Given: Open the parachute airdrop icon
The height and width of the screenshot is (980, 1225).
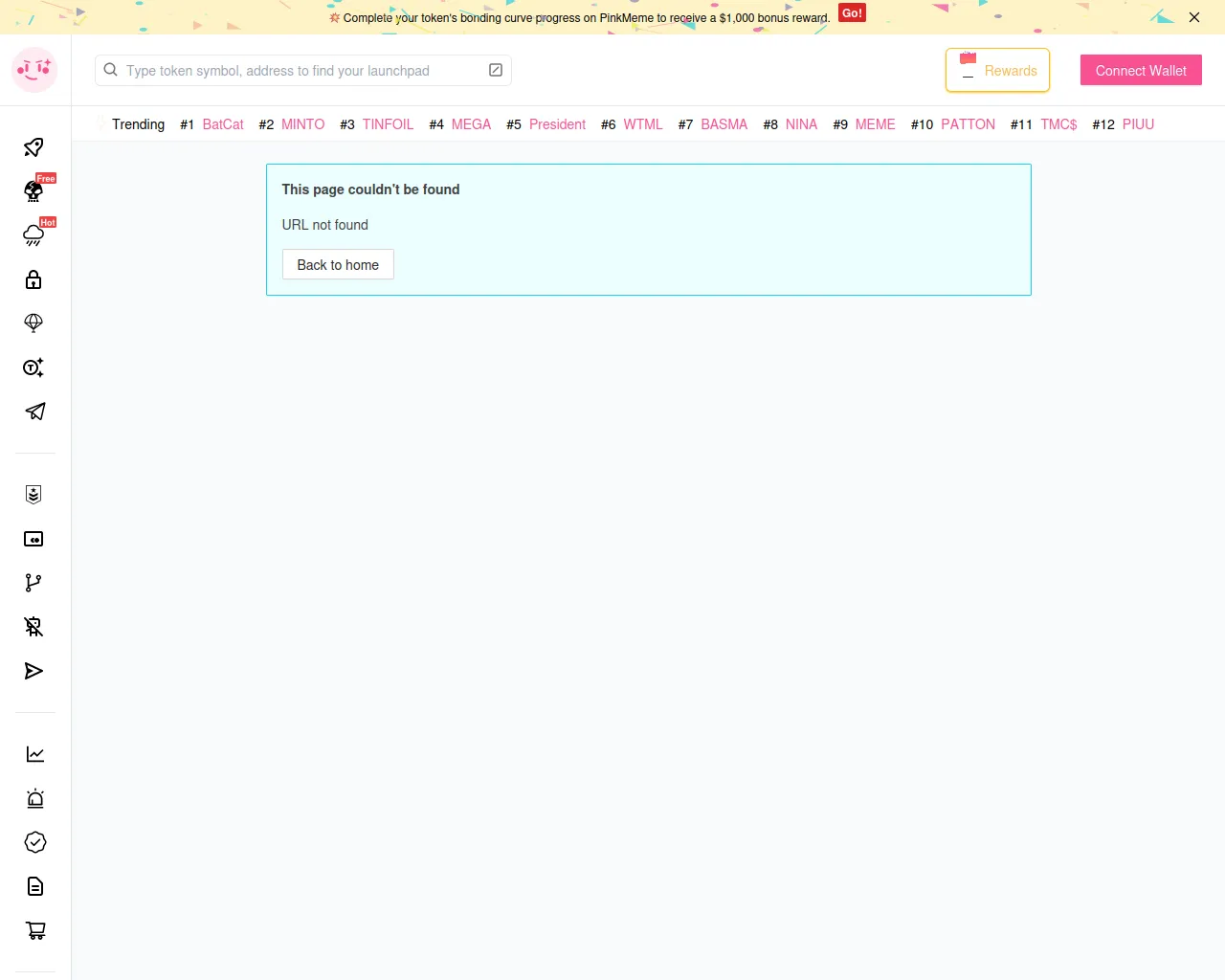Looking at the screenshot, I should 33,323.
